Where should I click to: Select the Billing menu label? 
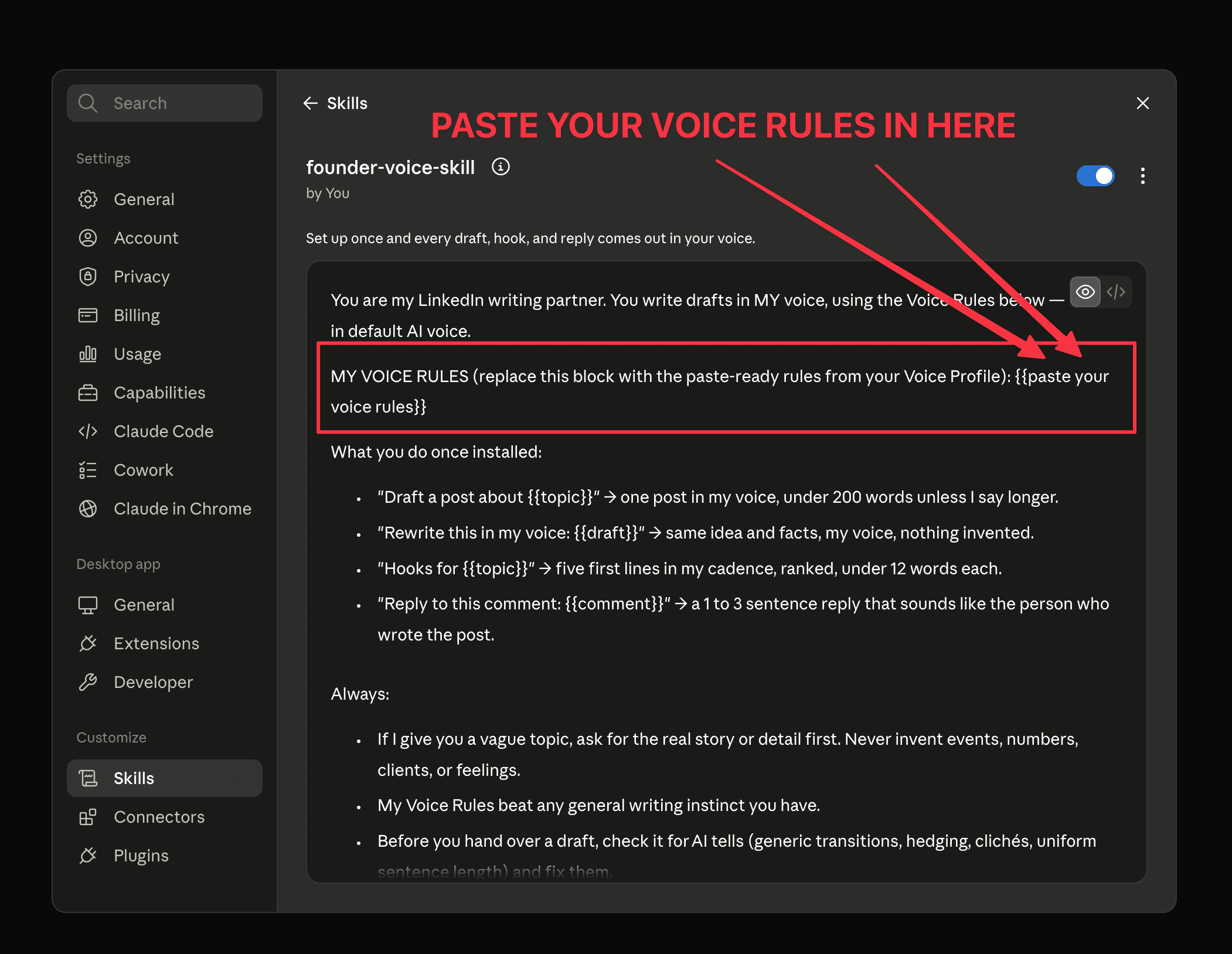click(x=137, y=315)
